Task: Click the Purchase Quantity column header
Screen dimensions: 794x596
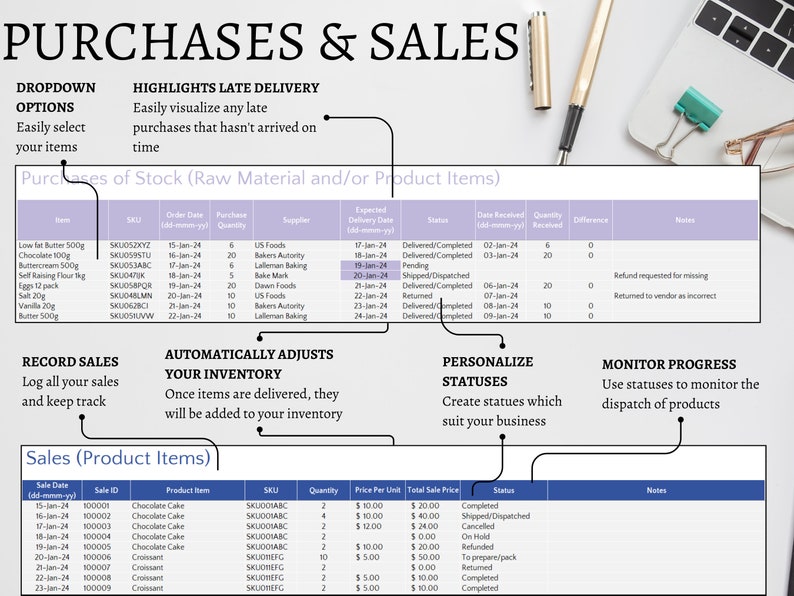Action: click(231, 220)
